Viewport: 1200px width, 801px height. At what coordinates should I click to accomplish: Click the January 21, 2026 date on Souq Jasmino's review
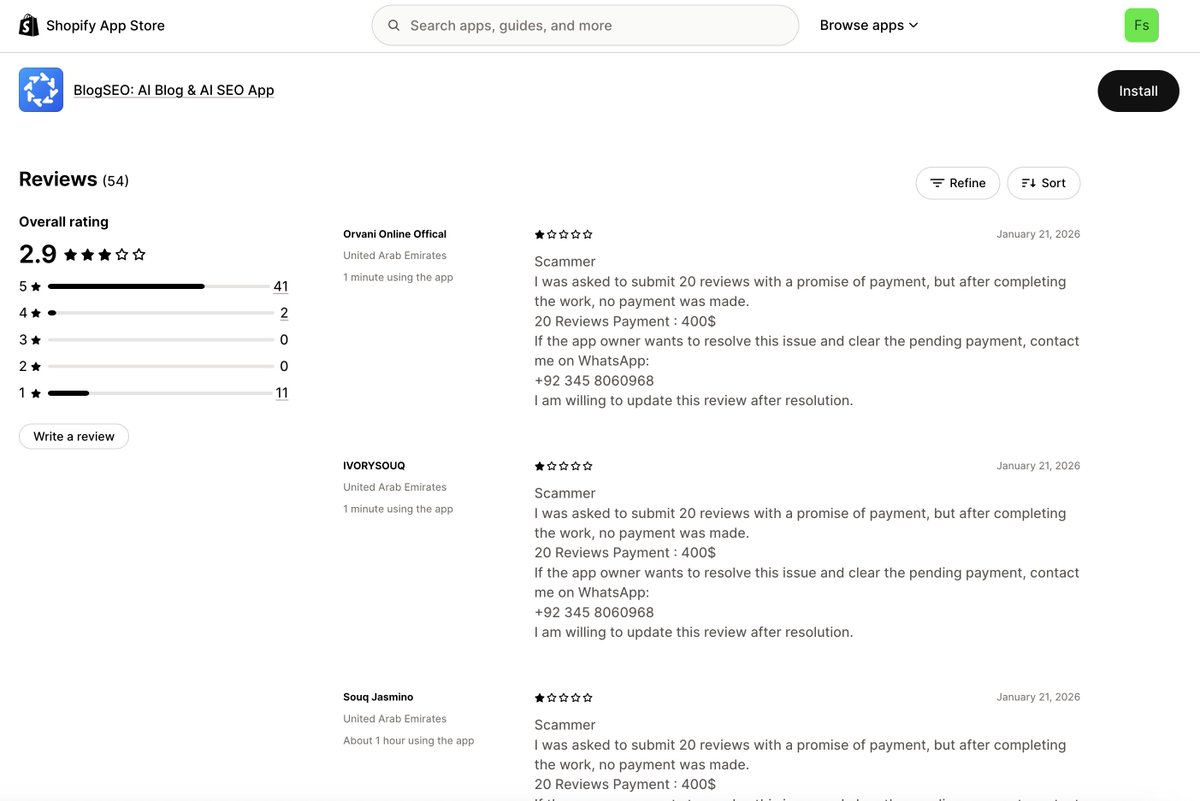(1038, 697)
